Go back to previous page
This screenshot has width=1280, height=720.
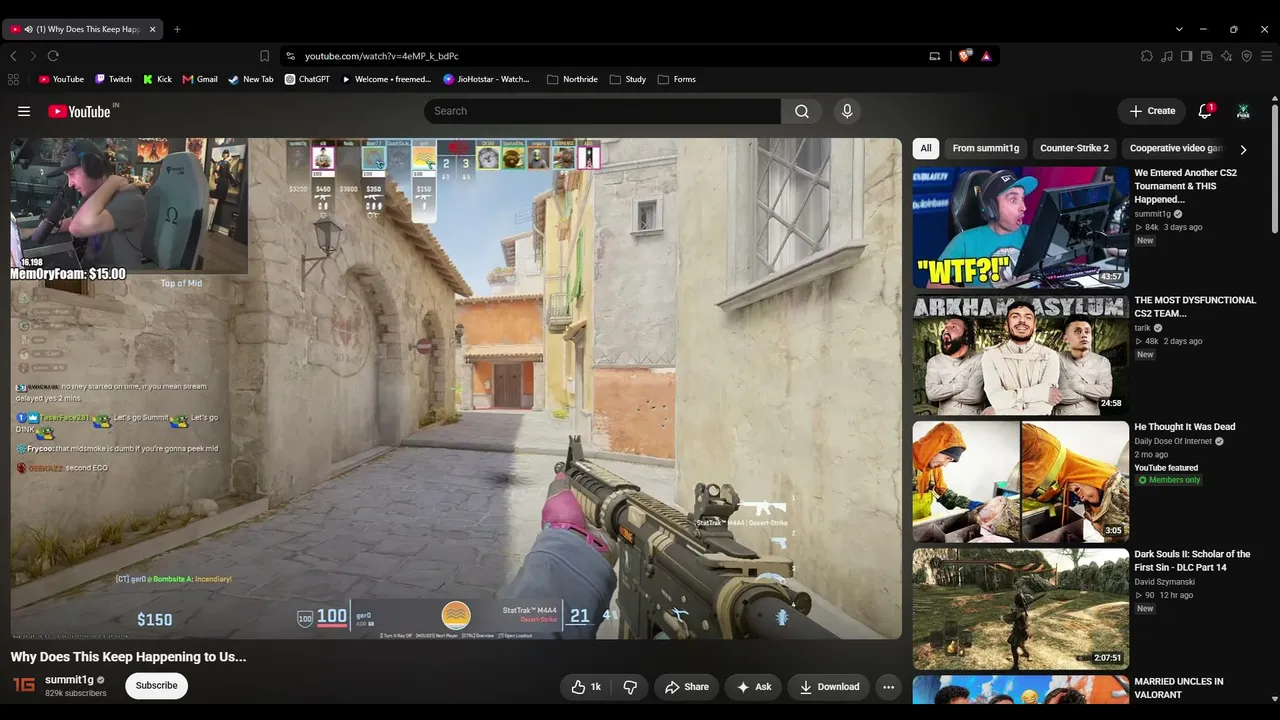[13, 56]
